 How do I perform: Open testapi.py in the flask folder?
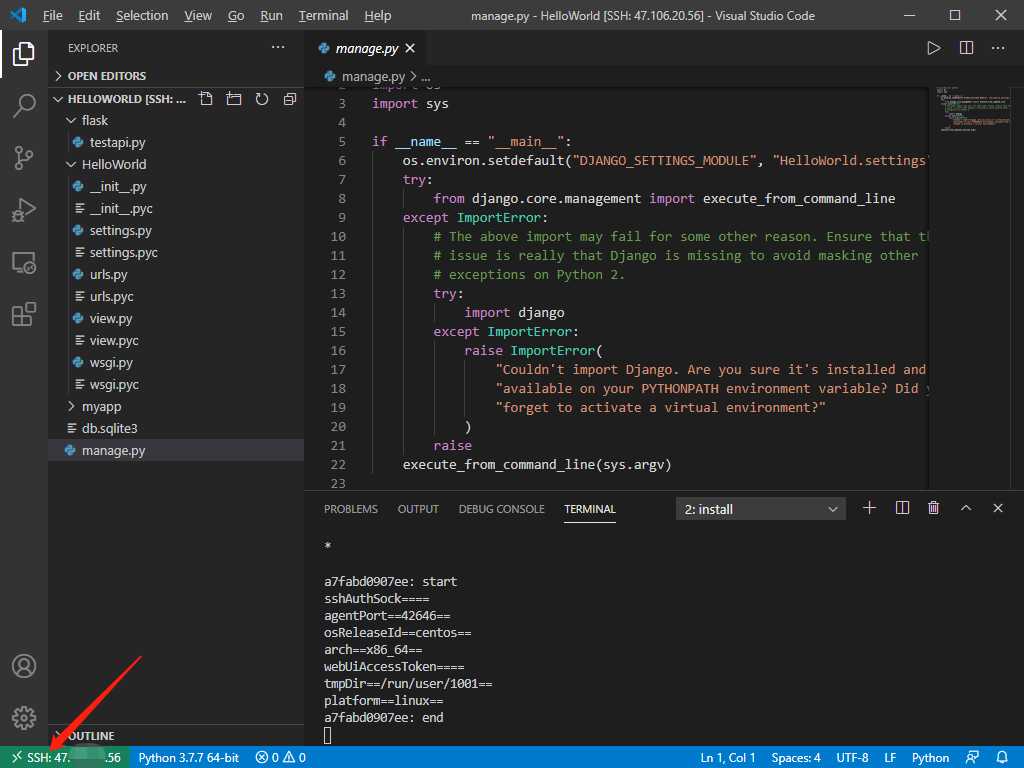(x=117, y=142)
